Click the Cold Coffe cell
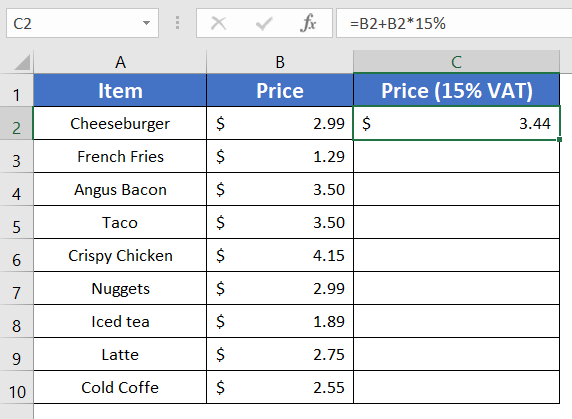The image size is (572, 419). [x=120, y=387]
